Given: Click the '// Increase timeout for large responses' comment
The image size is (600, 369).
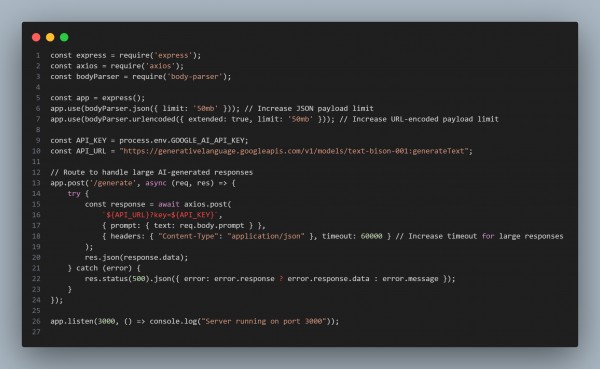Looking at the screenshot, I should pos(479,236).
